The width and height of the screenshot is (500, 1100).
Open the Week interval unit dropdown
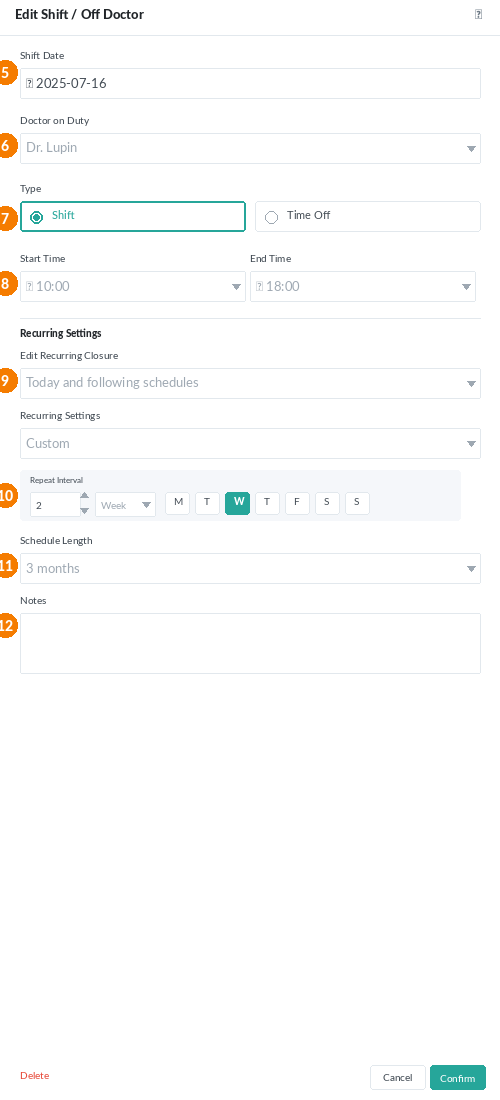pyautogui.click(x=126, y=504)
